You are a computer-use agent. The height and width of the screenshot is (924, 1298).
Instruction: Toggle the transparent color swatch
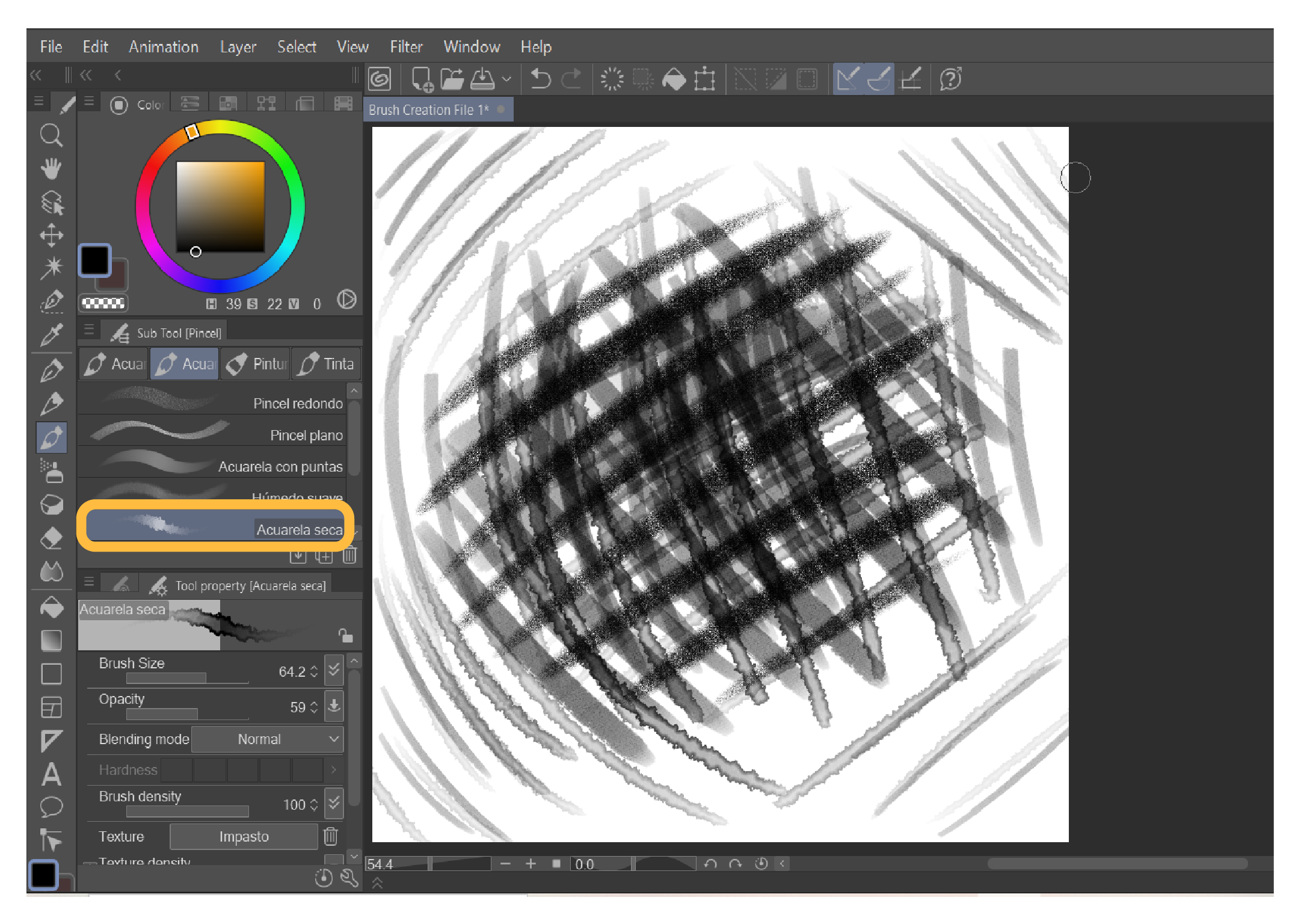pyautogui.click(x=103, y=303)
